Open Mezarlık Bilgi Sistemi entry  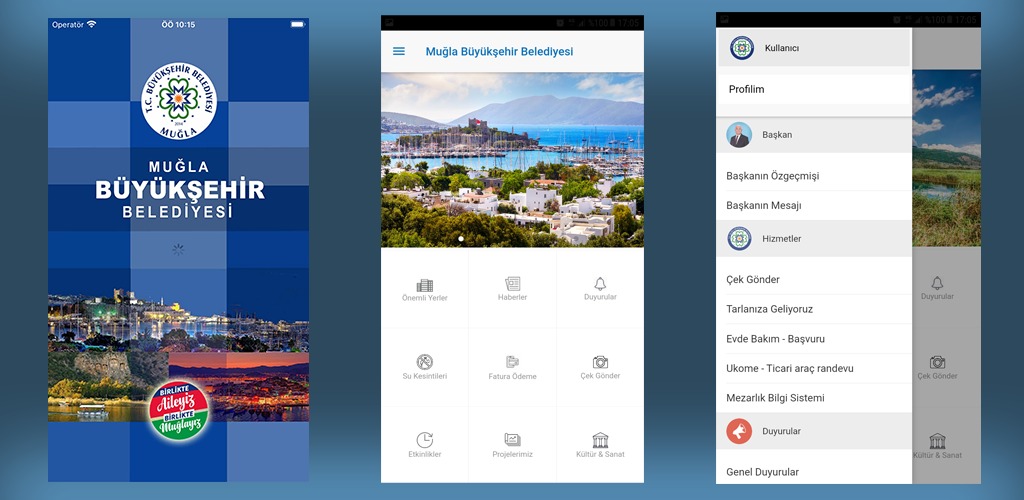pyautogui.click(x=814, y=398)
